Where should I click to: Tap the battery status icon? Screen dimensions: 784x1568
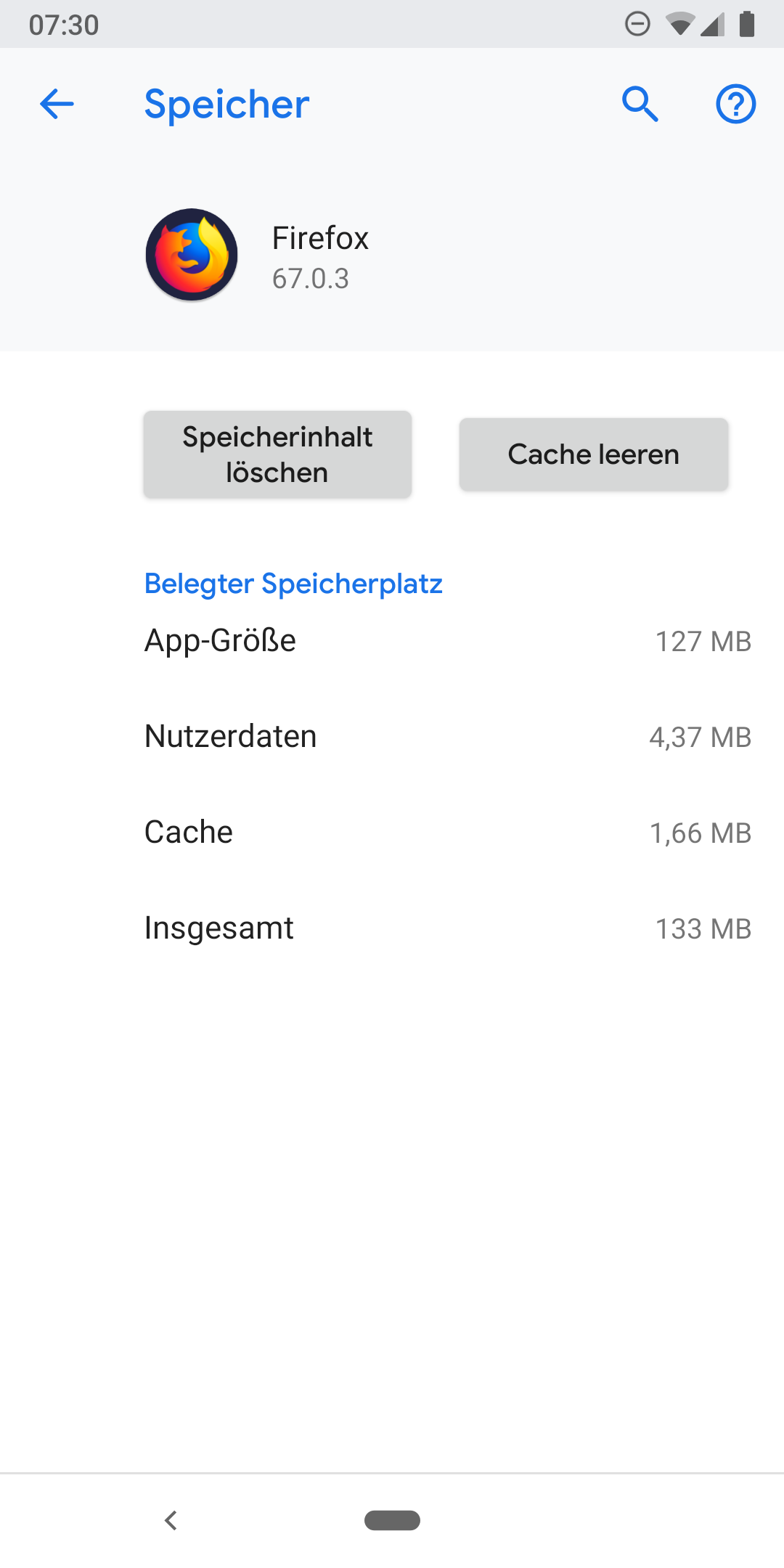(x=747, y=24)
